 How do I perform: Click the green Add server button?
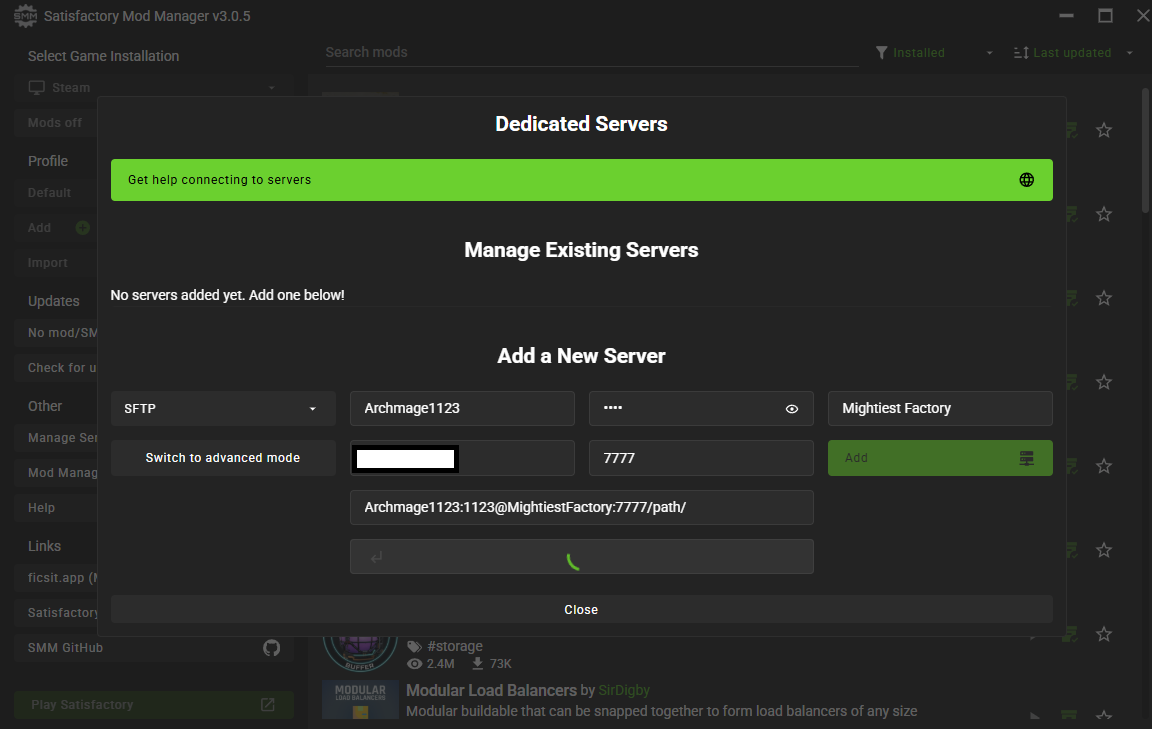940,458
